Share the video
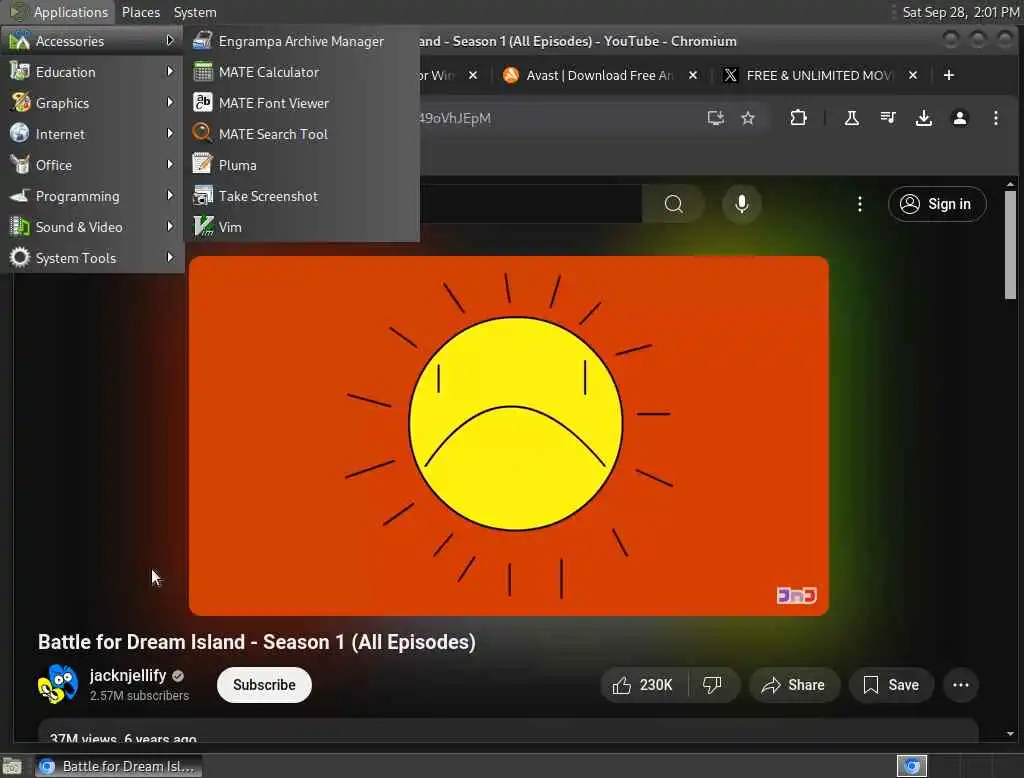 (794, 685)
